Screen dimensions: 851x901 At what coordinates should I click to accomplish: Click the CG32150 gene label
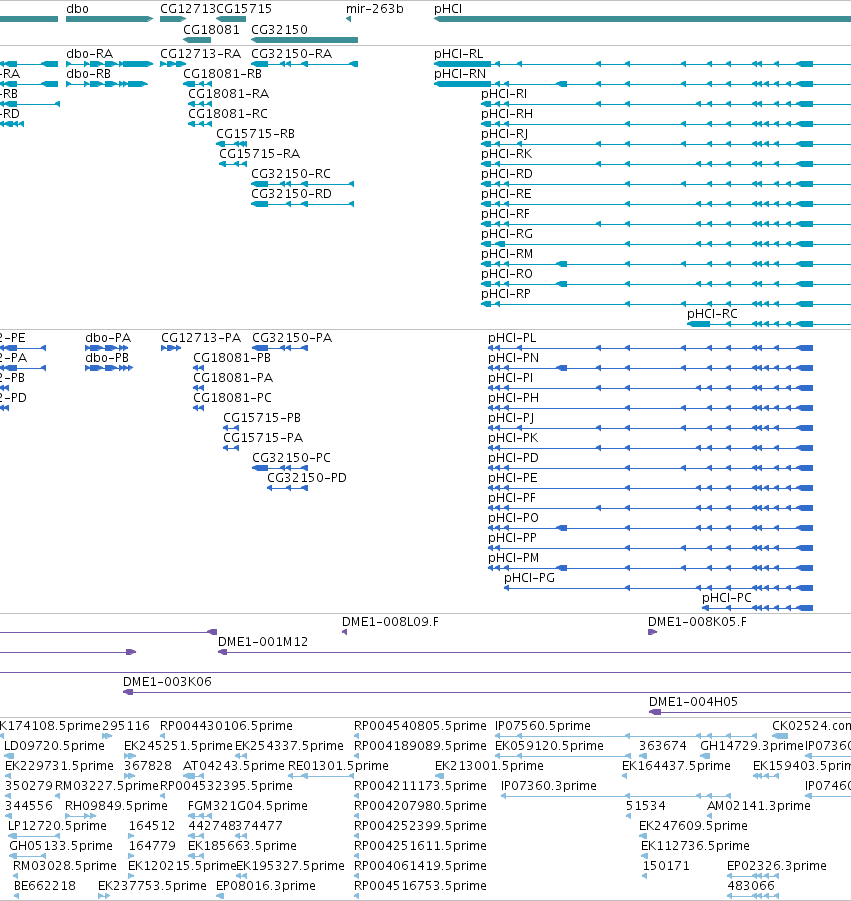coord(279,30)
